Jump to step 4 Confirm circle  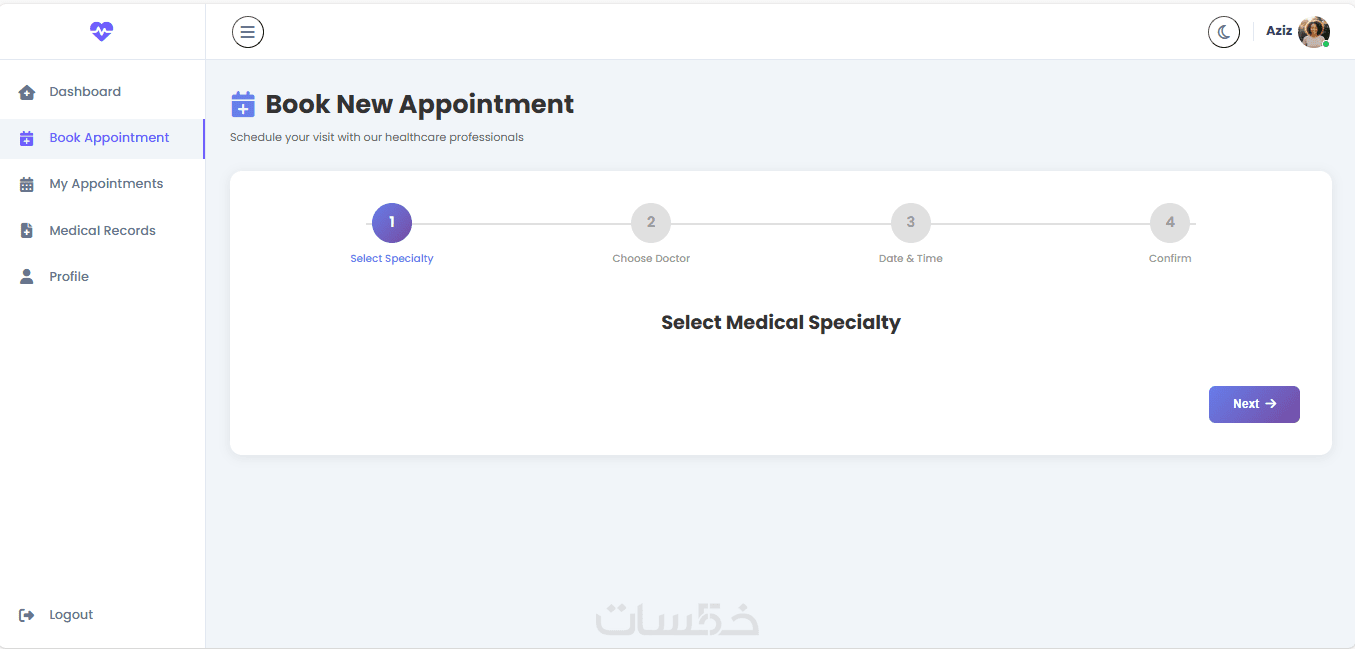(1170, 222)
